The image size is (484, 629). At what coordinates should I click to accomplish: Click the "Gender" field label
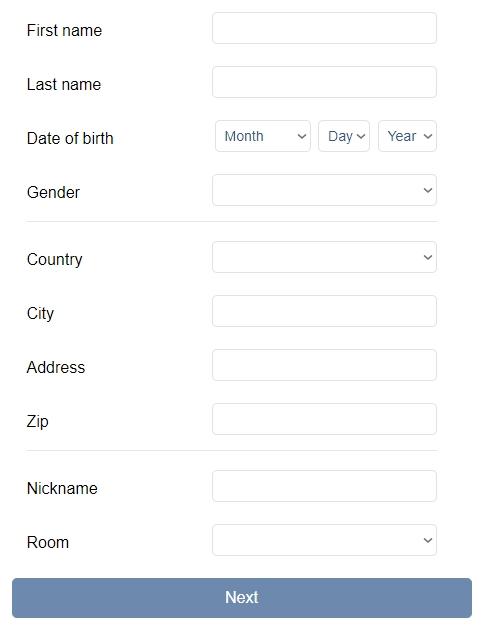(x=53, y=193)
